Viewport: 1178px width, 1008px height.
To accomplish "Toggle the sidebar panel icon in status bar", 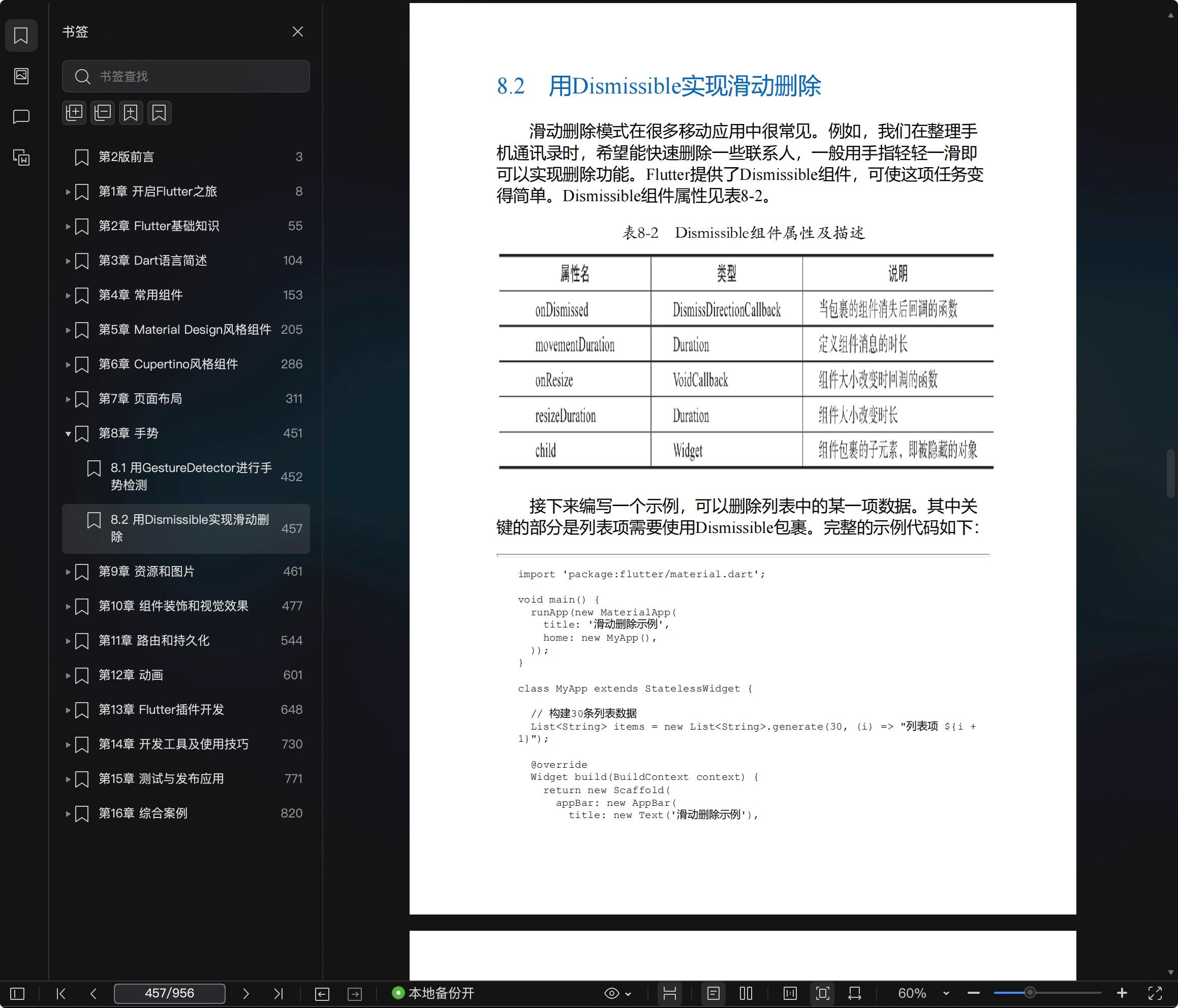I will click(x=18, y=993).
